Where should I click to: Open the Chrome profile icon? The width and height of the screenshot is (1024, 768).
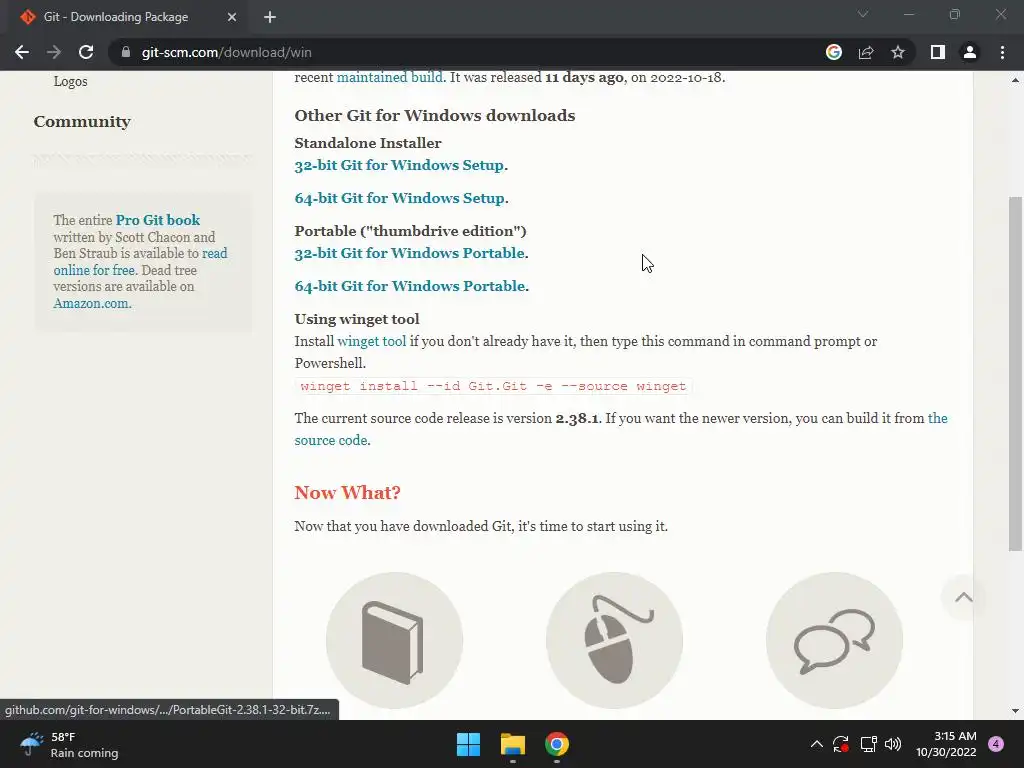(x=970, y=52)
